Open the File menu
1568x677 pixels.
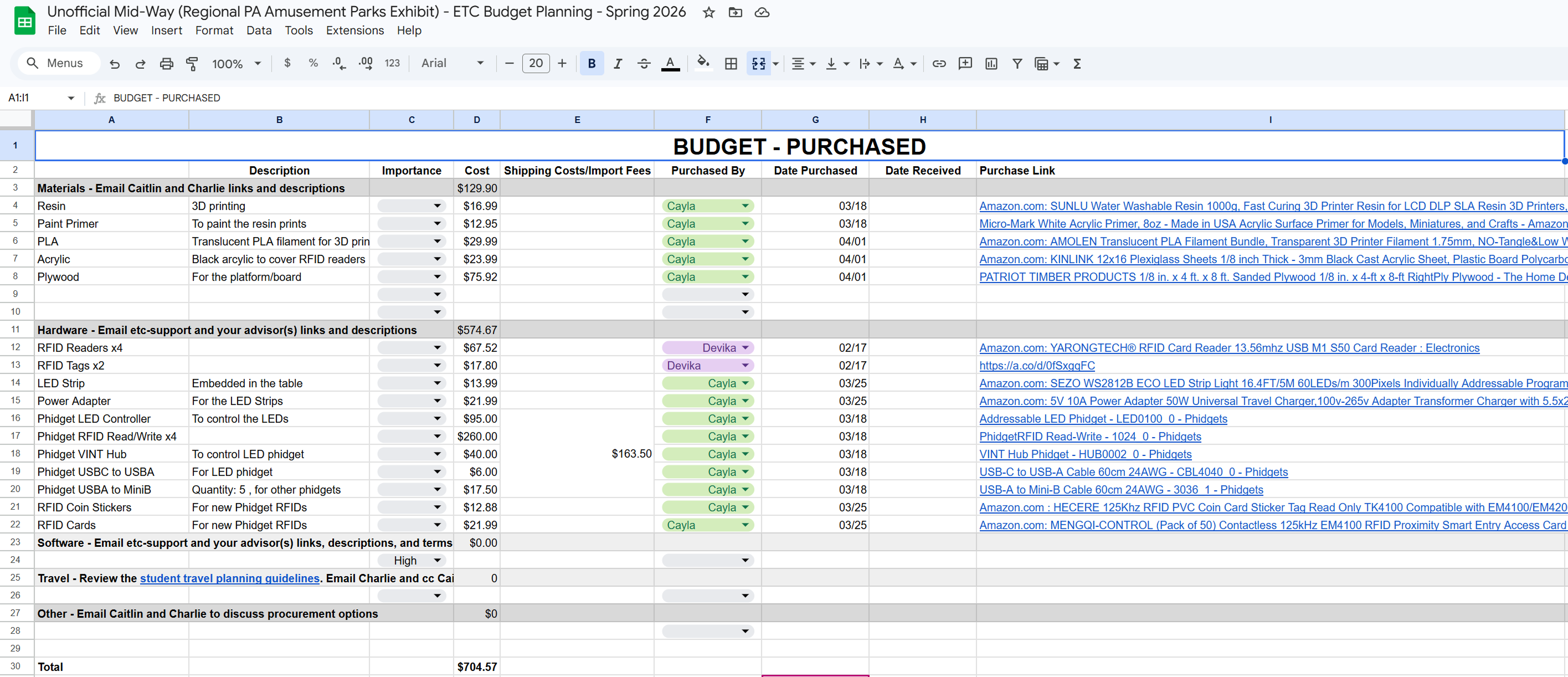[x=56, y=30]
